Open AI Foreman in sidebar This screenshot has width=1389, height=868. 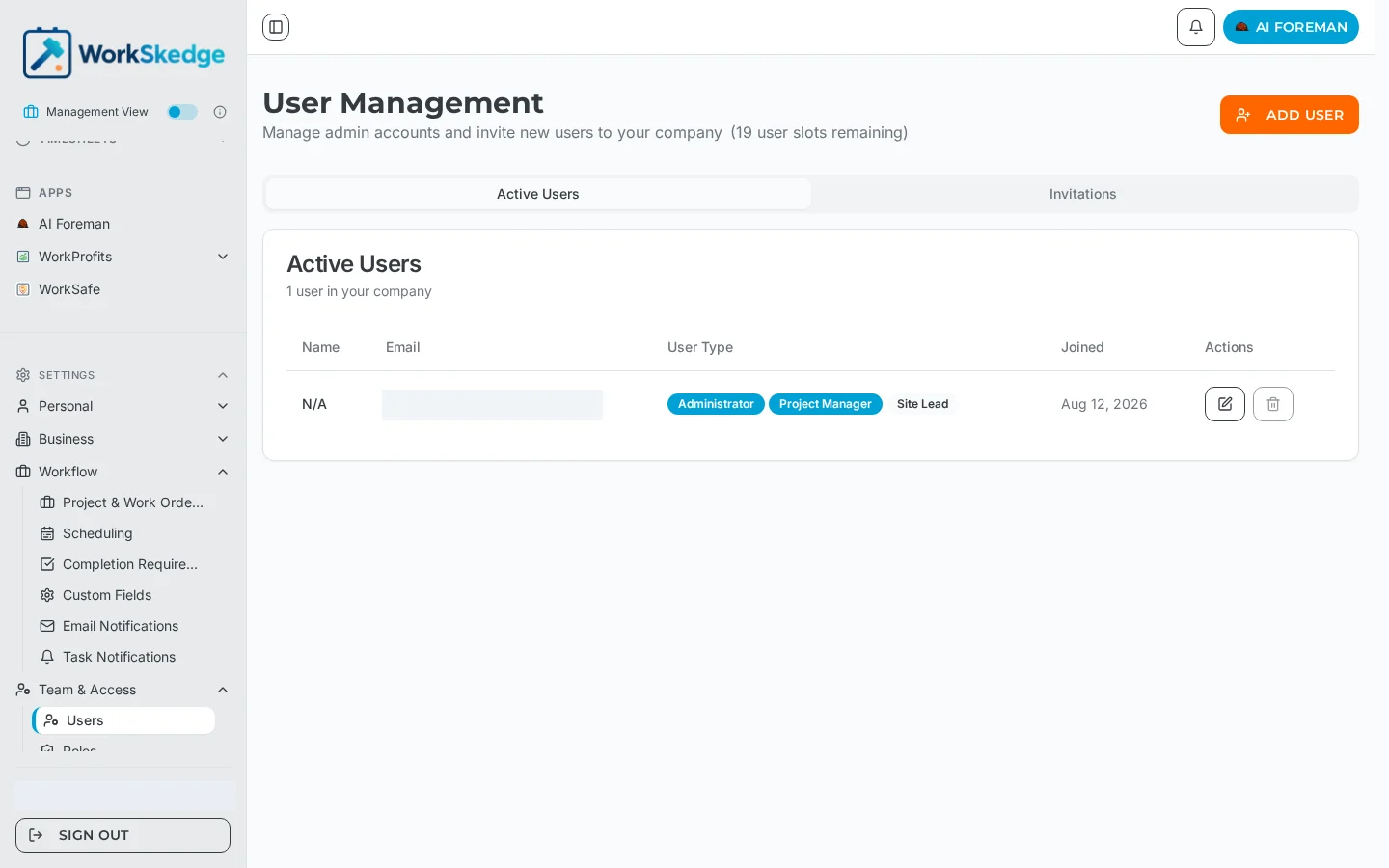[74, 224]
